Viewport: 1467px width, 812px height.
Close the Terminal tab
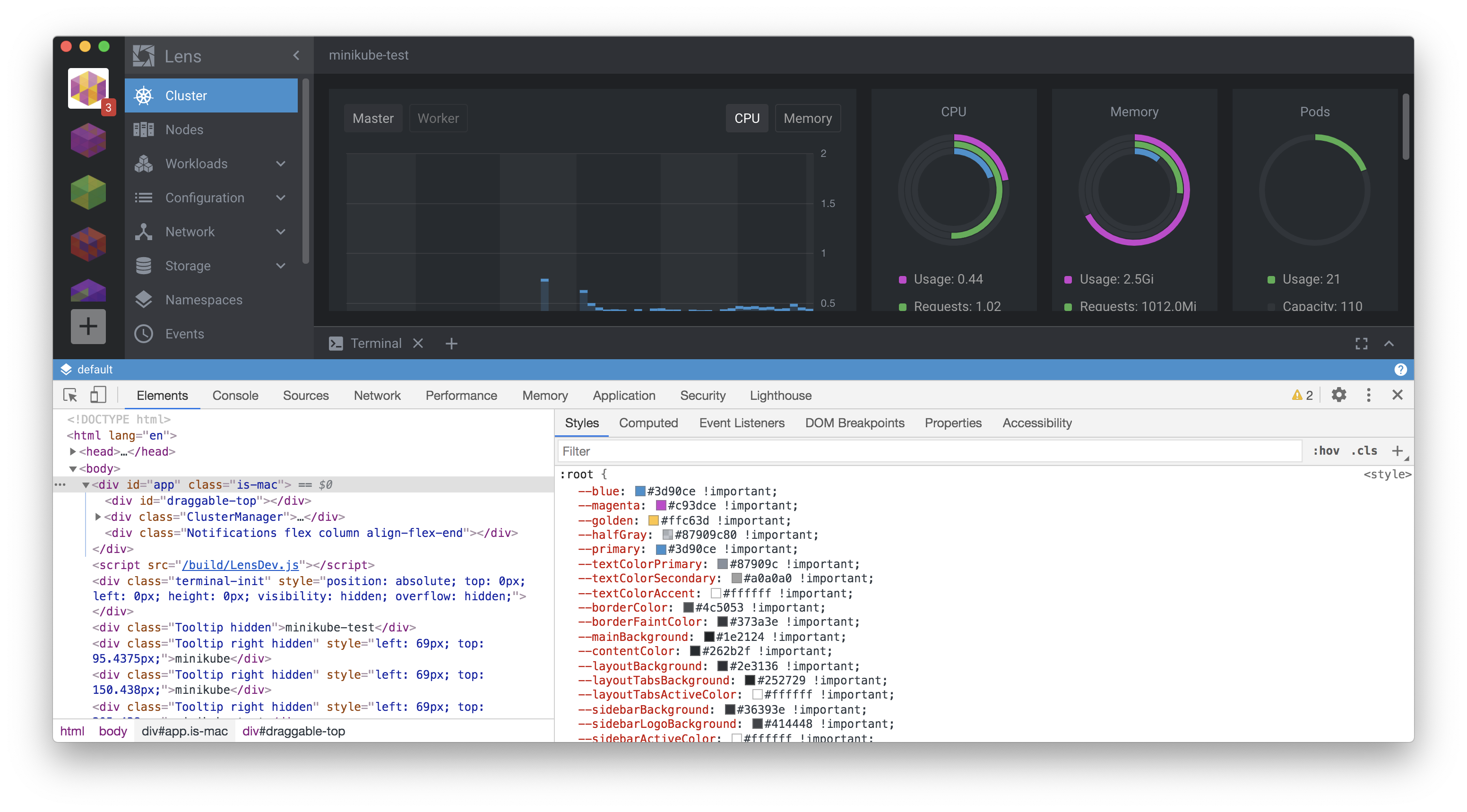pos(418,343)
